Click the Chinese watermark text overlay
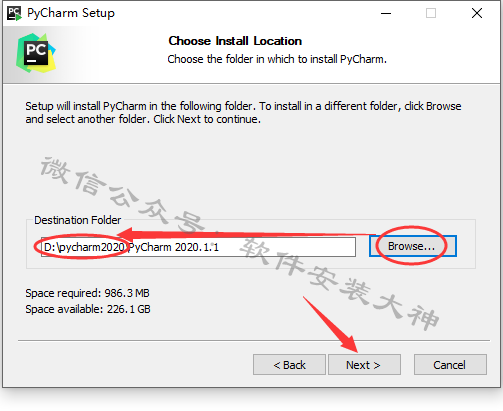 click(240, 243)
